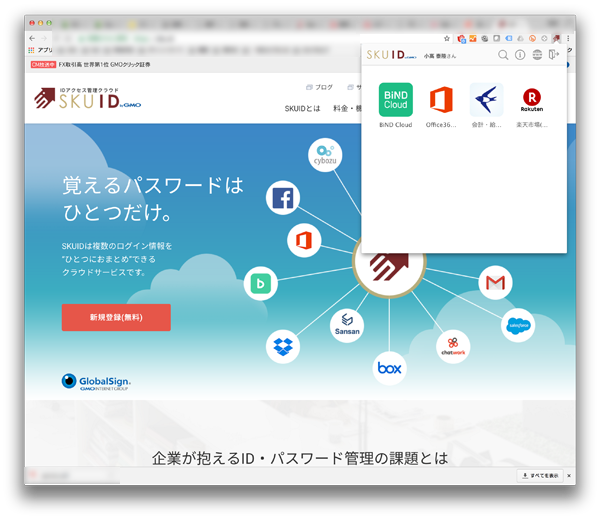Launch Office365 from the SKUID popup
The image size is (600, 519).
pos(441,100)
